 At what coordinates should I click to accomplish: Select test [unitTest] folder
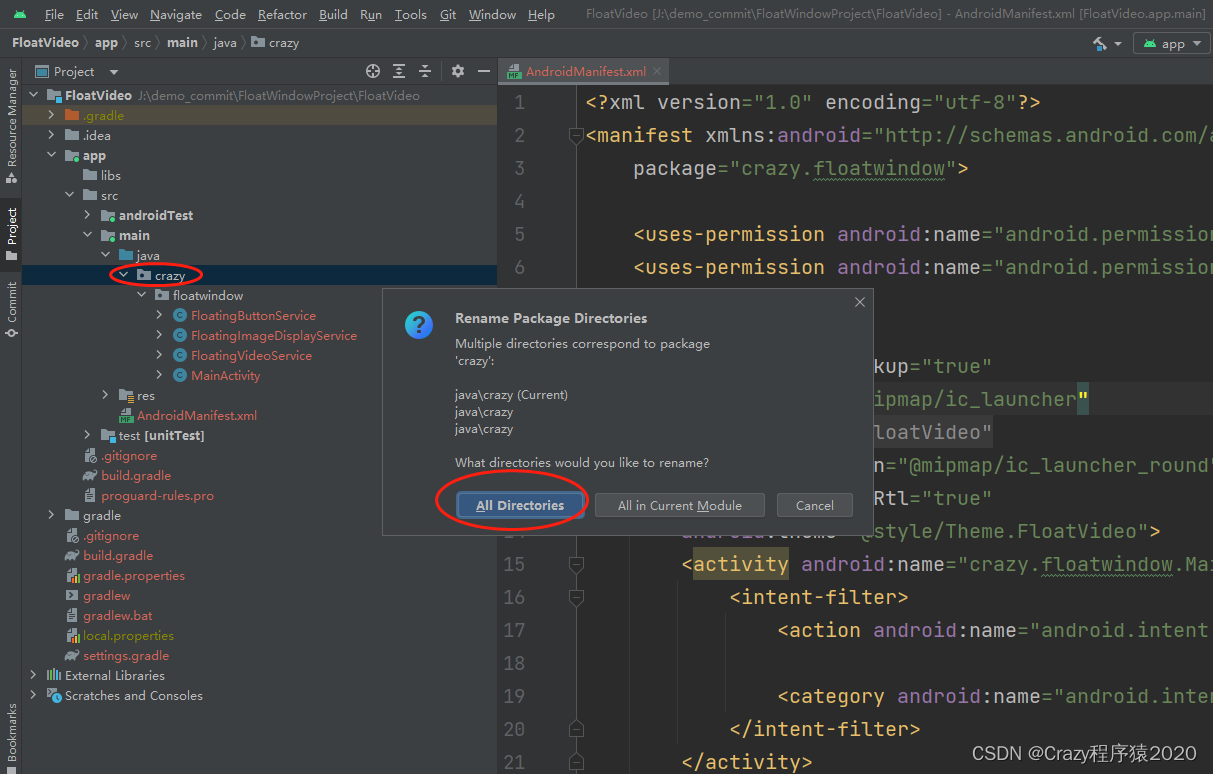(161, 435)
